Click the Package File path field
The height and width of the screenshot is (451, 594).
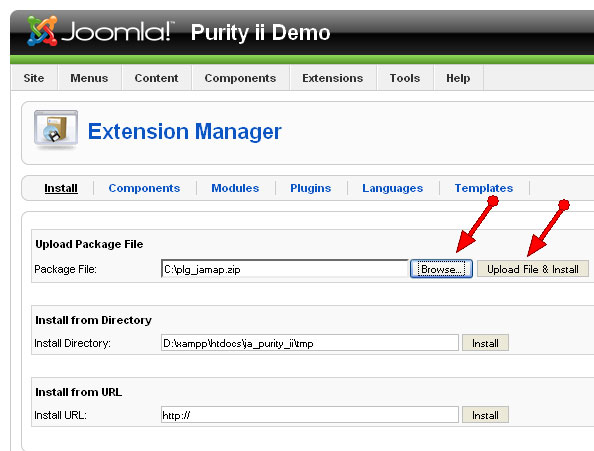click(284, 269)
